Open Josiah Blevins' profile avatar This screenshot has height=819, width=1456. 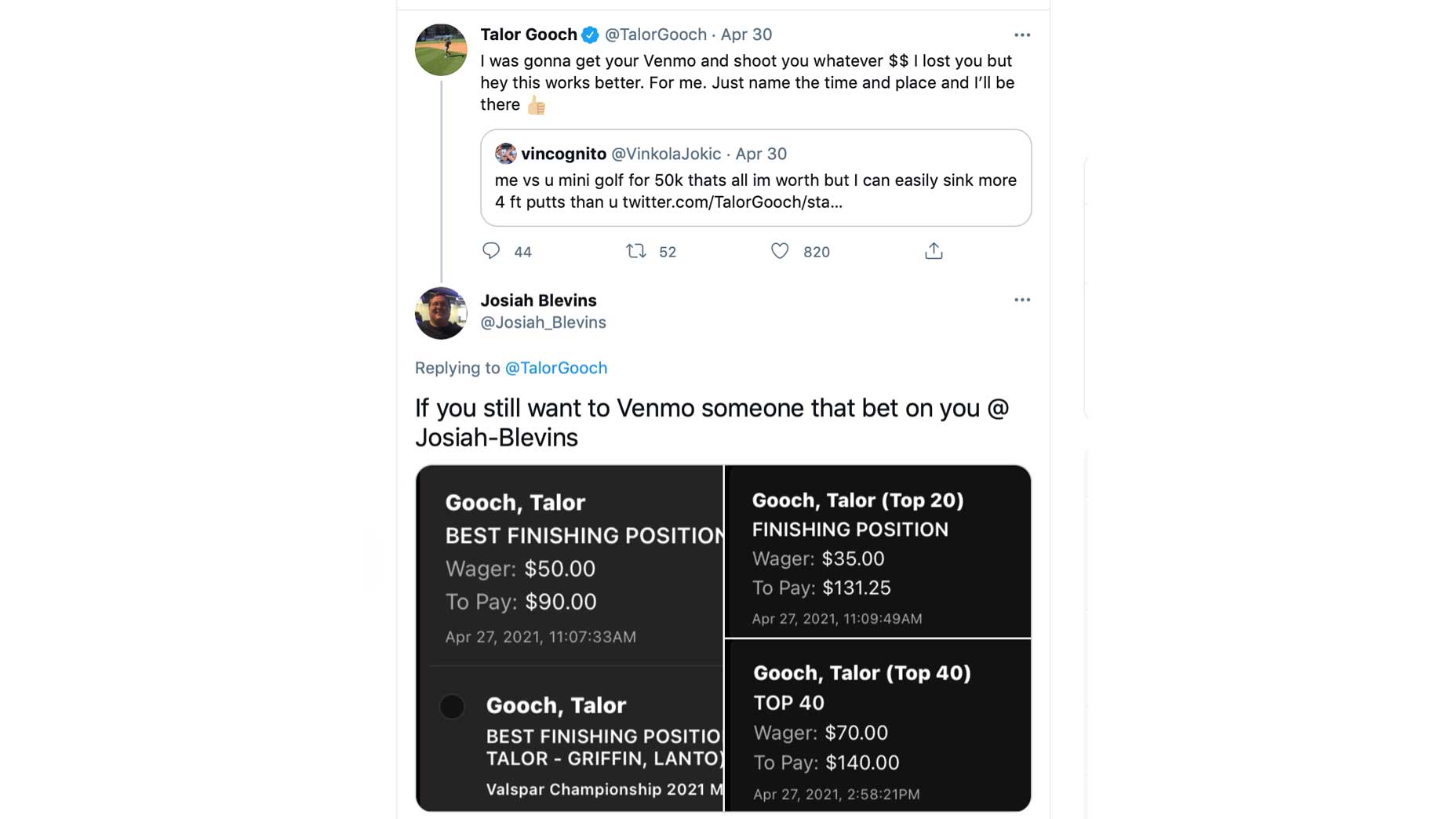[441, 313]
